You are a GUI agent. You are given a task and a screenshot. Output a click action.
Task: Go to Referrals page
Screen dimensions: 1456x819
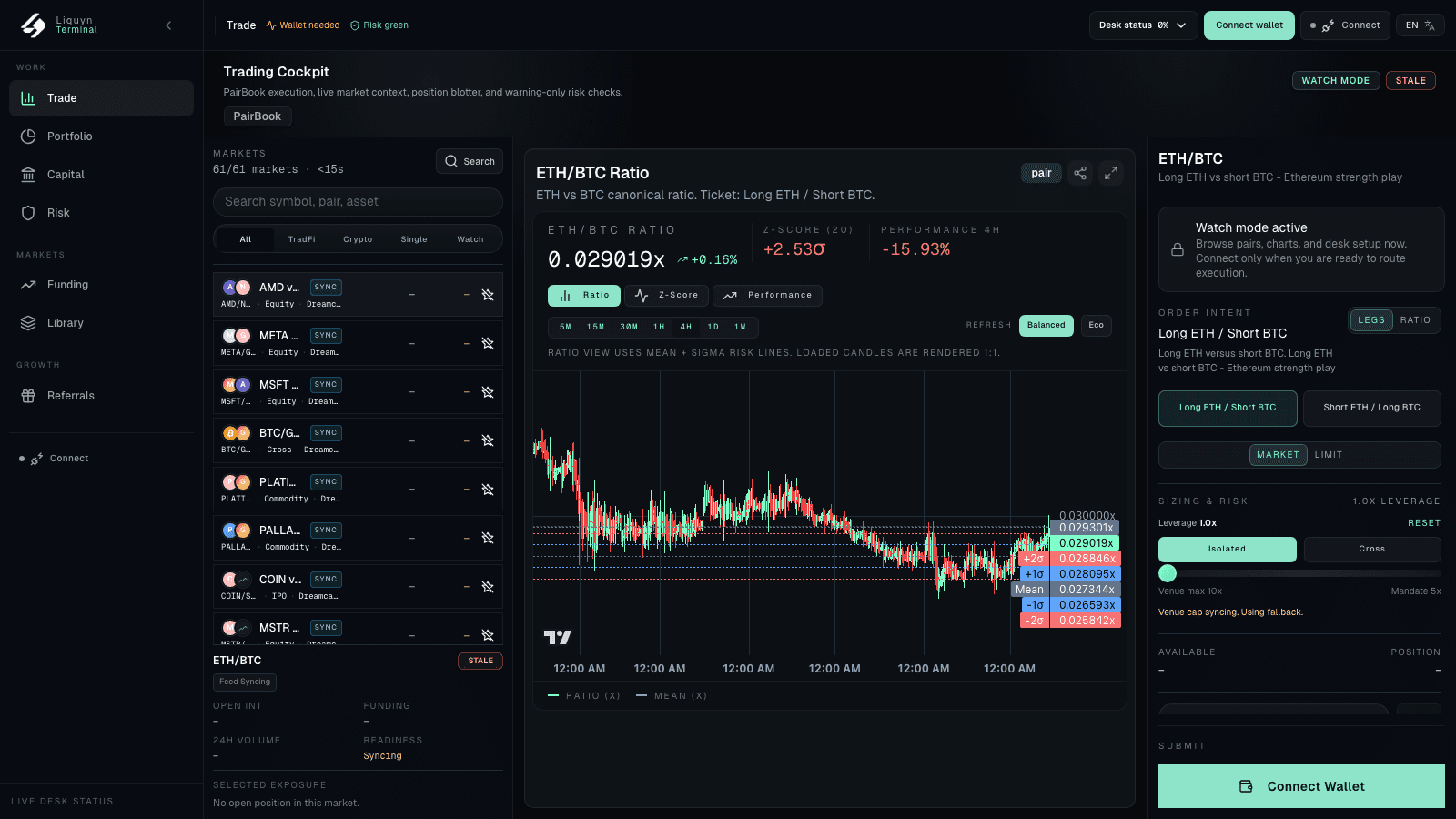101,396
